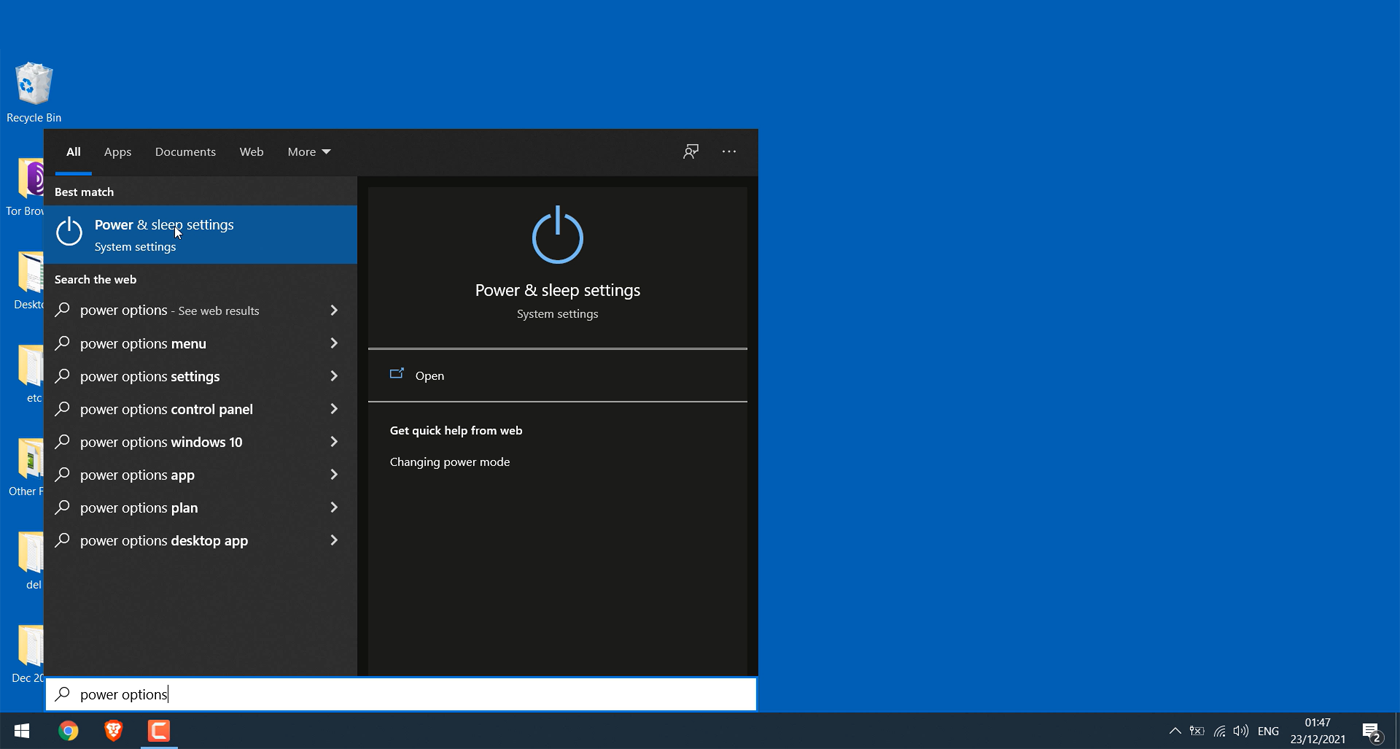Click the 'power options' search input field
The image size is (1400, 749).
(401, 694)
